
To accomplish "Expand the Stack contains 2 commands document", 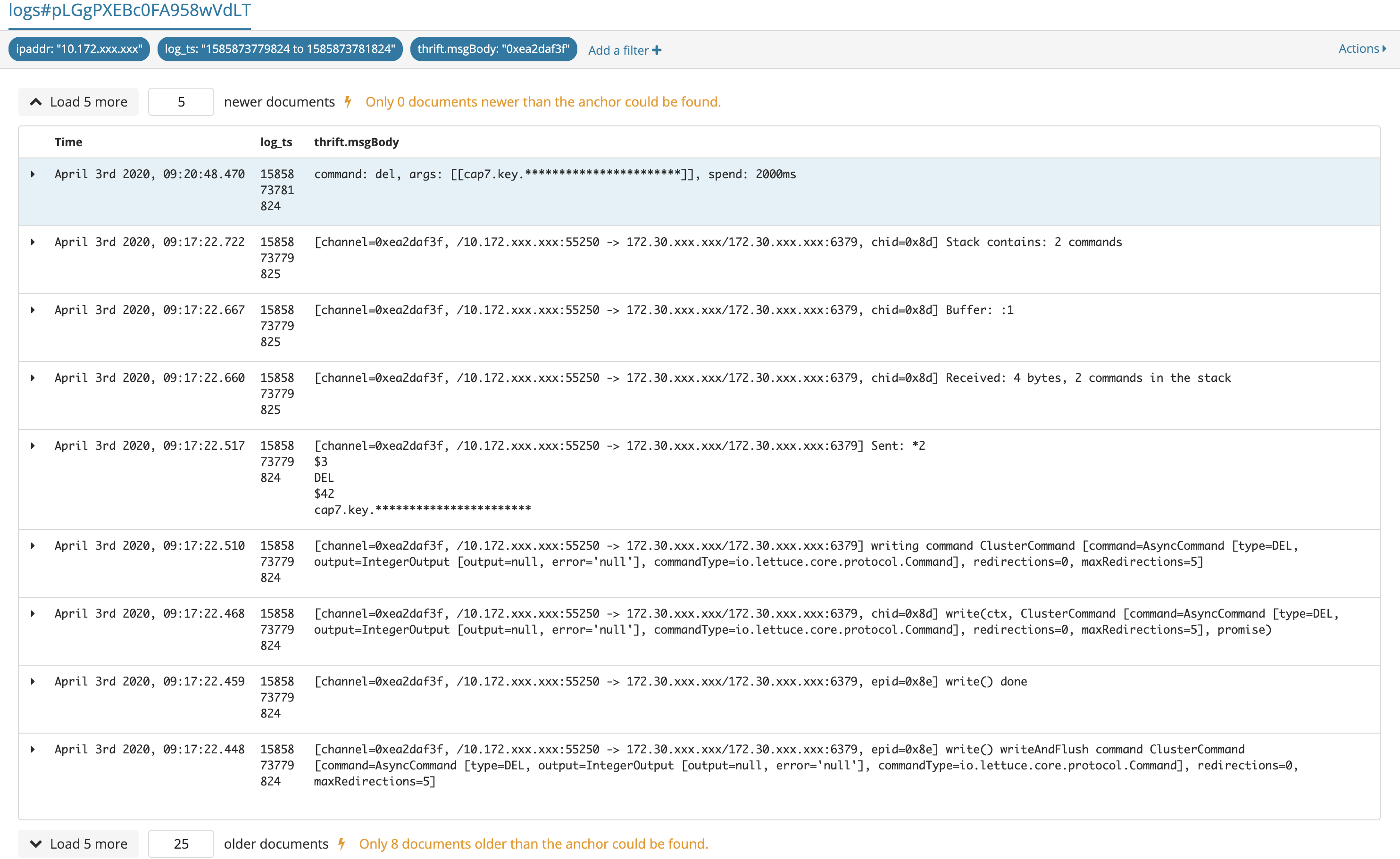I will coord(33,242).
